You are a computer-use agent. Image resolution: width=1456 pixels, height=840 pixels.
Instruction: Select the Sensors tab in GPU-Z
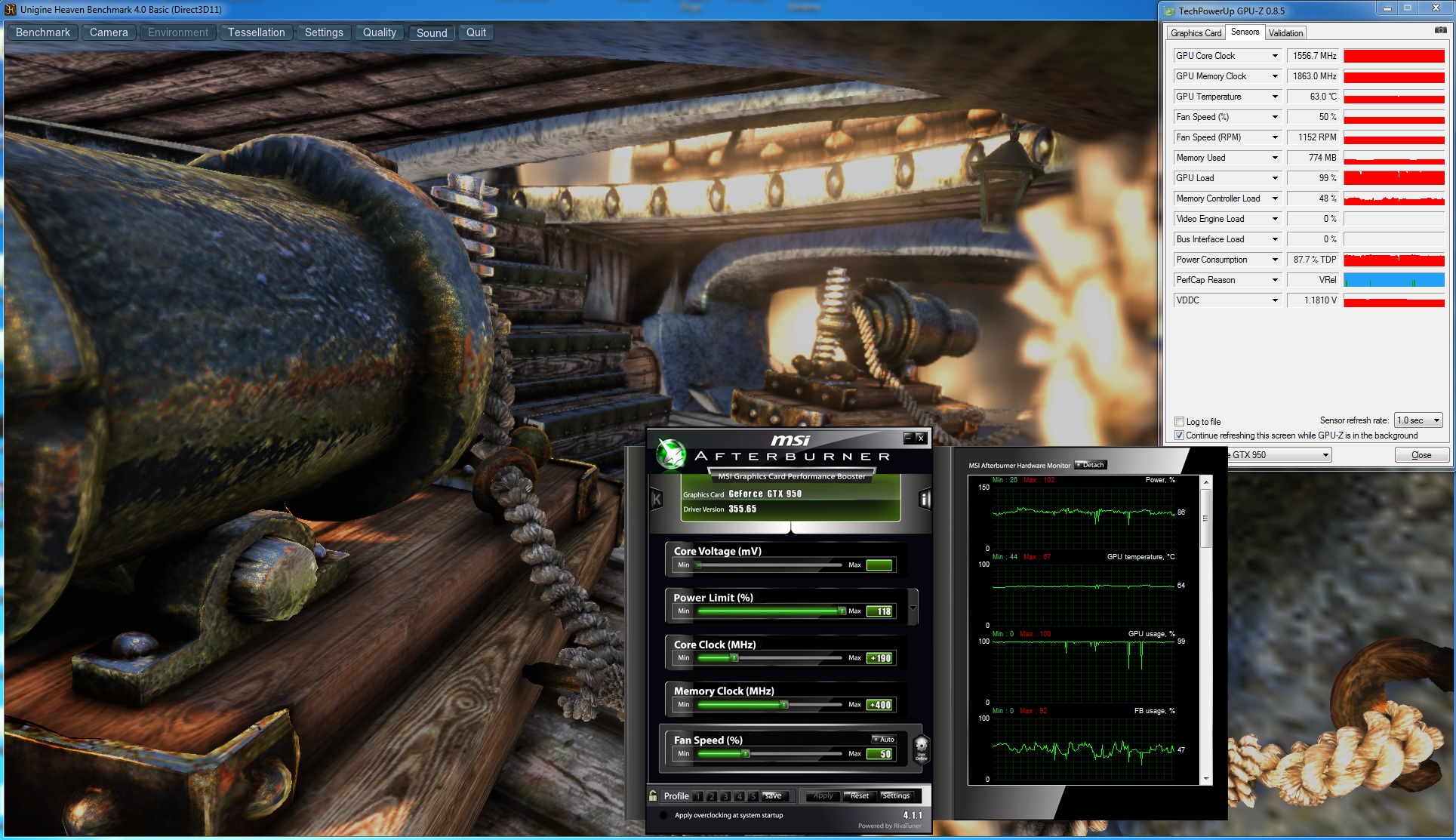(x=1245, y=32)
